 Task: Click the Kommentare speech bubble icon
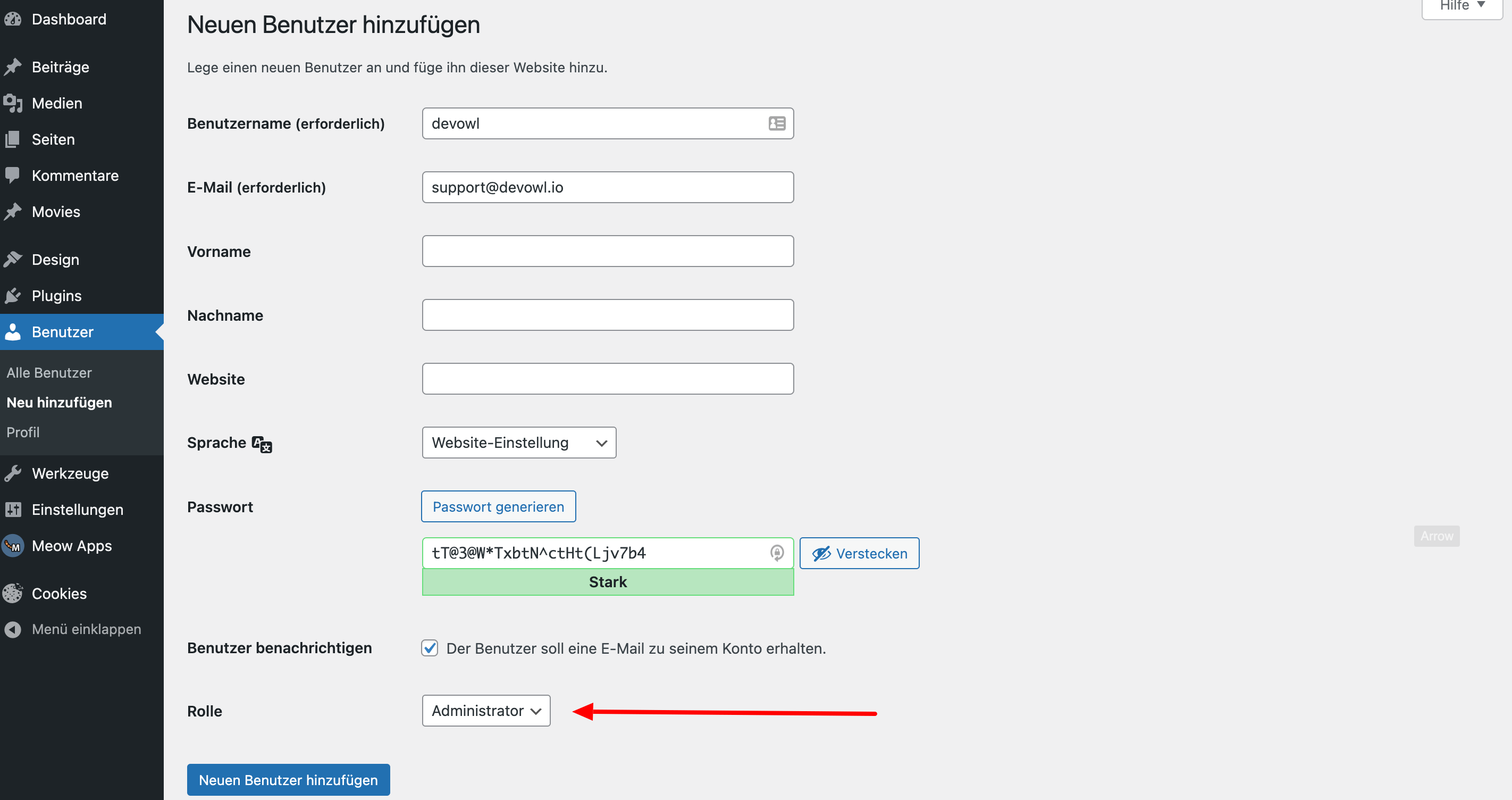coord(13,175)
